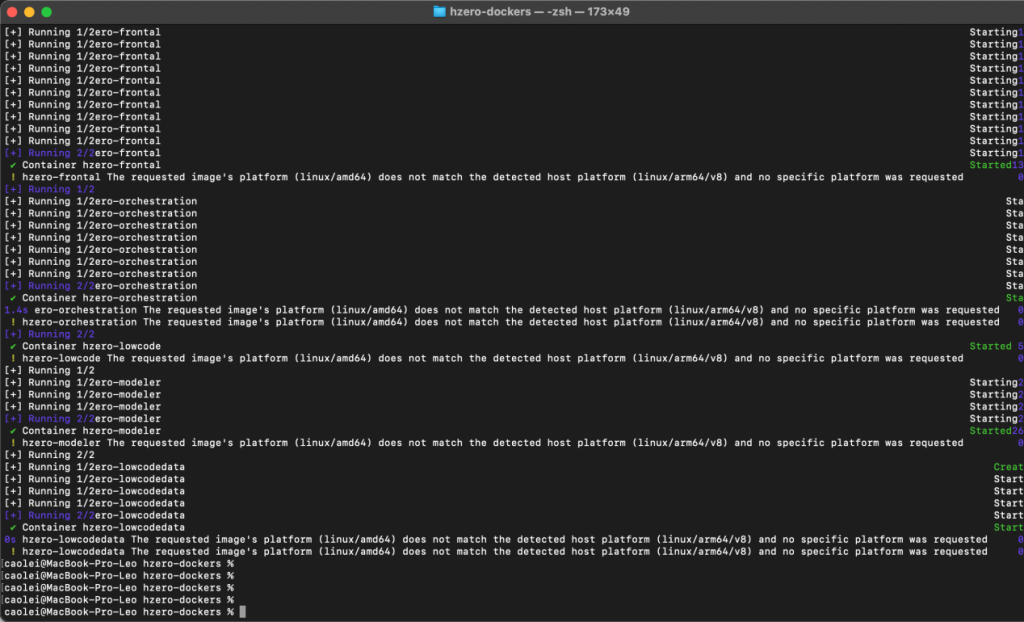Click the checkmark beside Container hzero-modeler
Viewport: 1024px width, 622px height.
(x=13, y=431)
